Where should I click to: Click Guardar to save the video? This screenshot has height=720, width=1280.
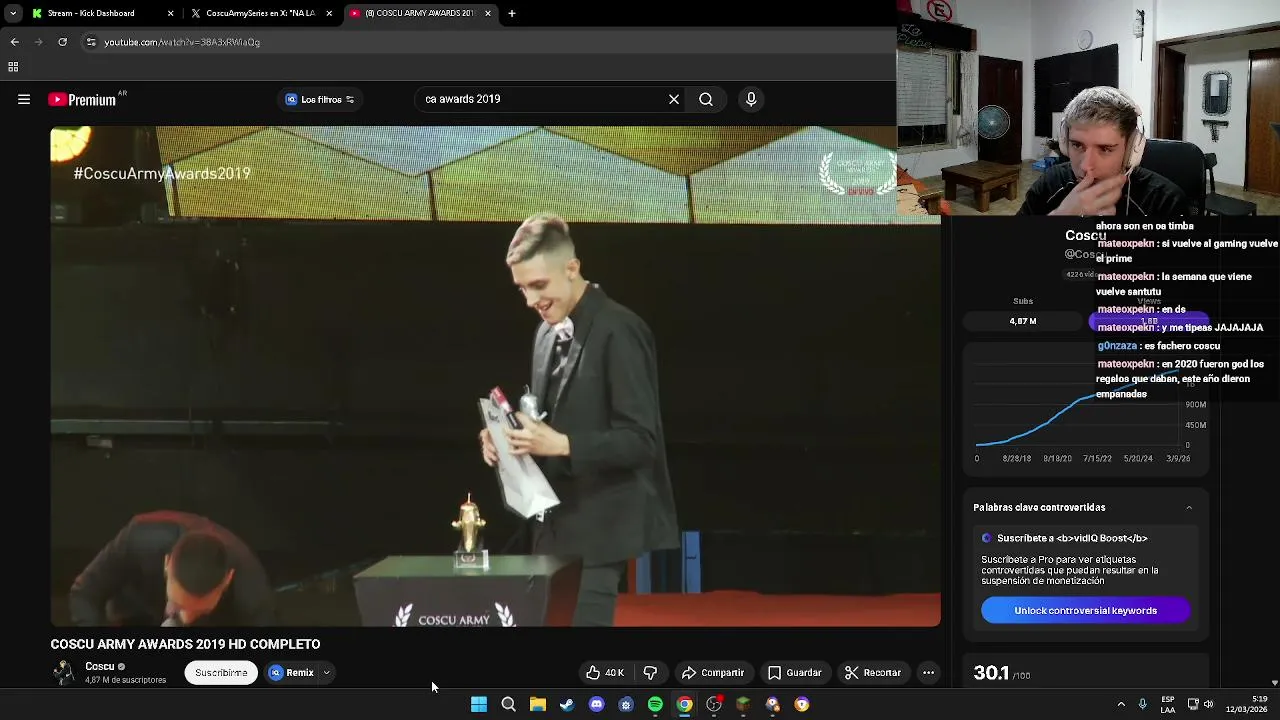coord(794,673)
